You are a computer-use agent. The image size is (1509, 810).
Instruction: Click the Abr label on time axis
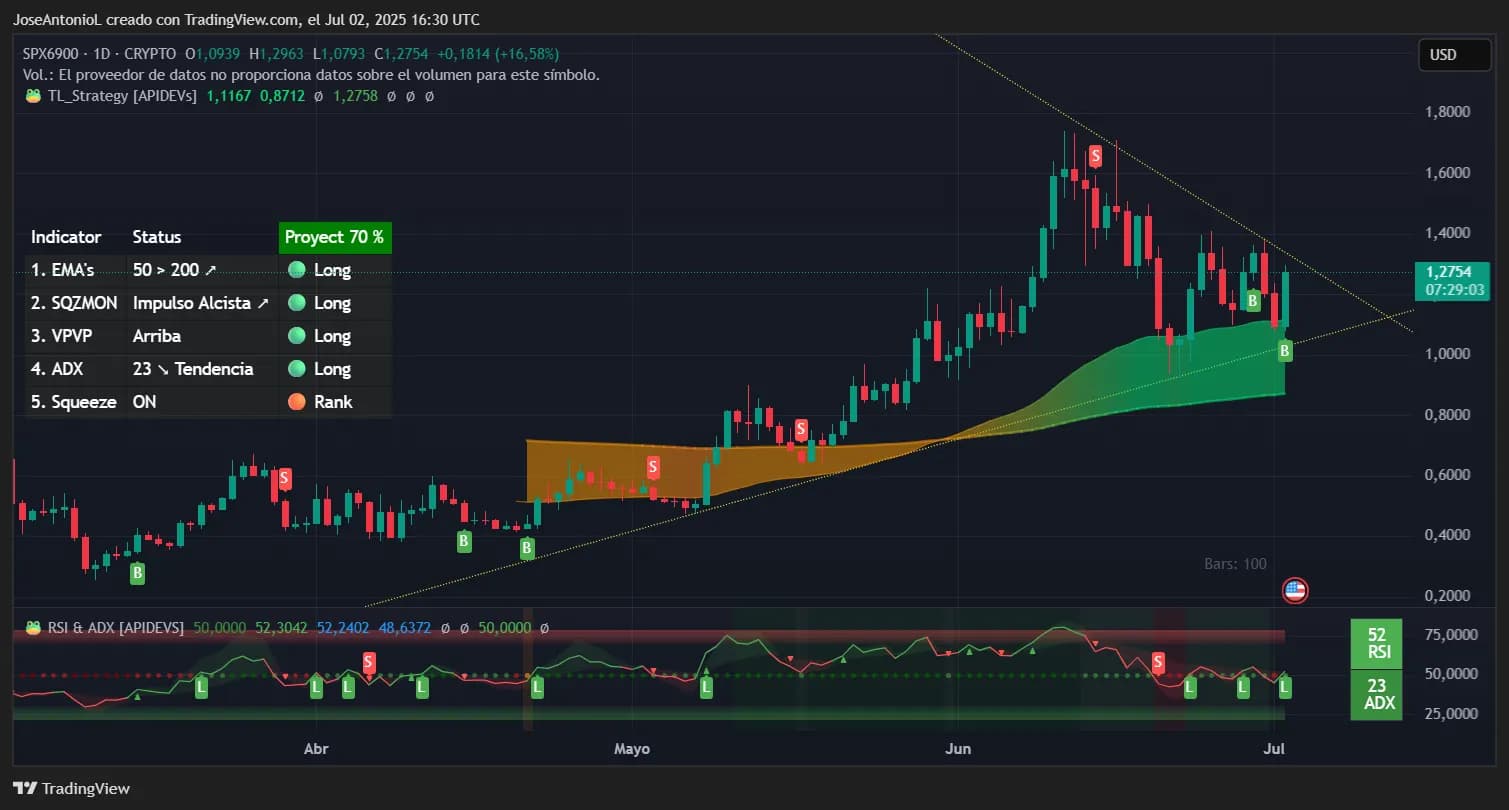pyautogui.click(x=316, y=749)
